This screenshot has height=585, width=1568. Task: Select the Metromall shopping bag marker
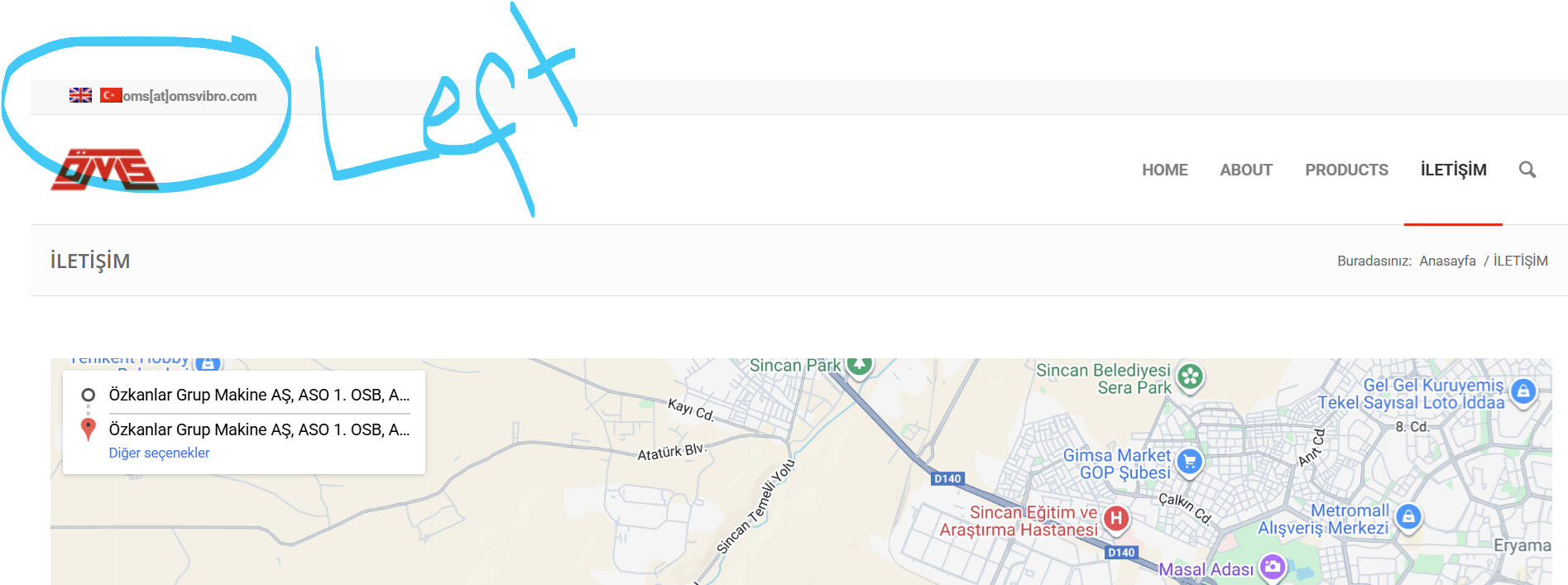(x=1408, y=517)
